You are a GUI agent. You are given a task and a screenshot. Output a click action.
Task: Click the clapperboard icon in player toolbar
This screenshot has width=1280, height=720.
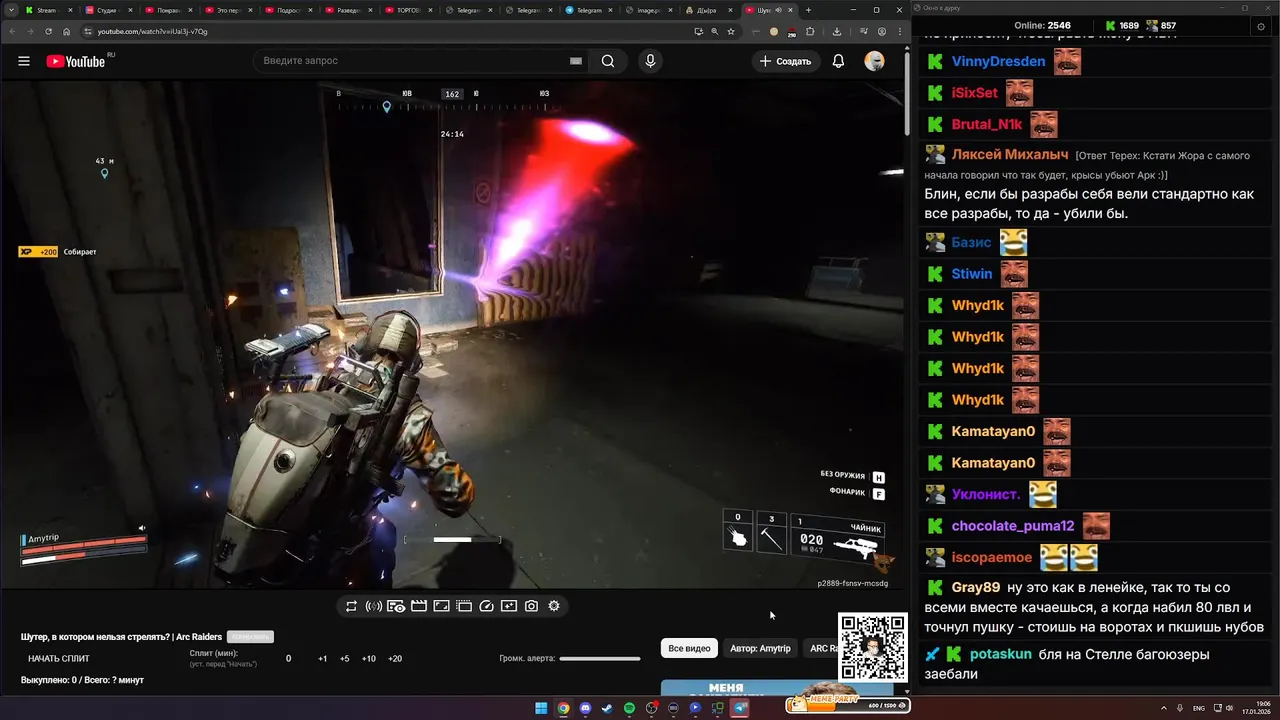[419, 606]
